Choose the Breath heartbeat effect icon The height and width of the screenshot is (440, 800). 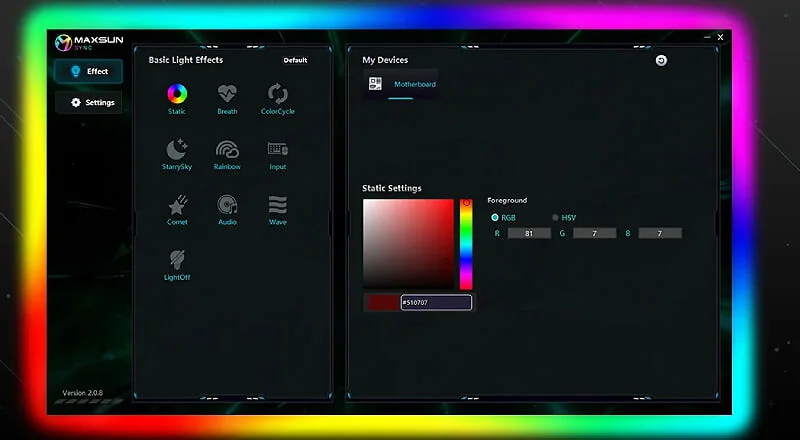[227, 94]
